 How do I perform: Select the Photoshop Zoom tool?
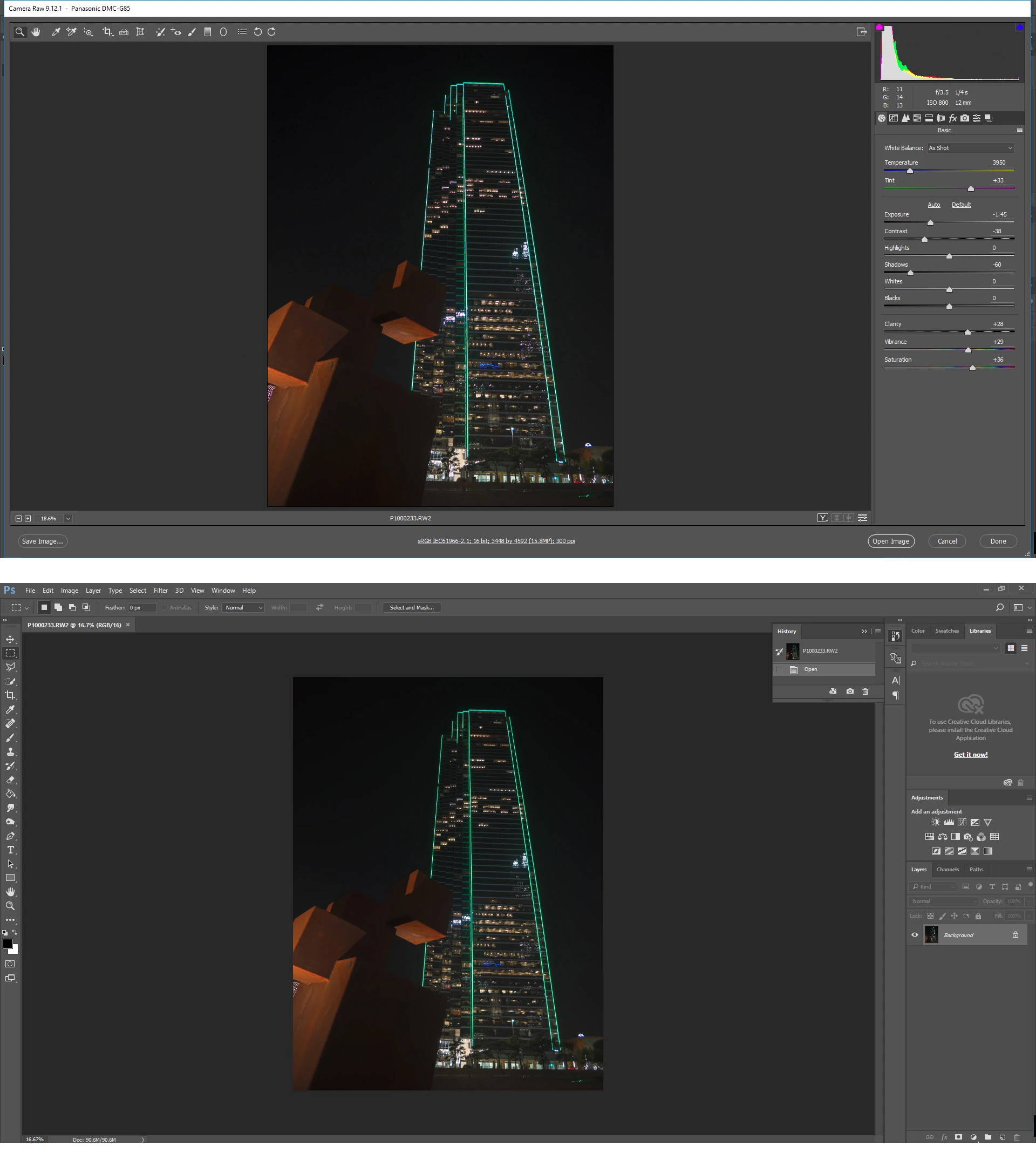pyautogui.click(x=10, y=906)
